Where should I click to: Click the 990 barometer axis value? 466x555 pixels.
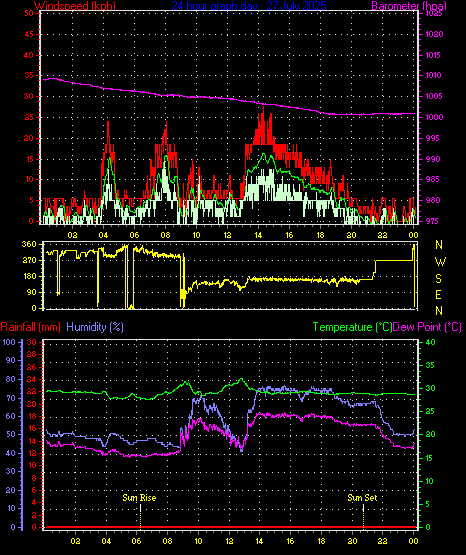(432, 159)
